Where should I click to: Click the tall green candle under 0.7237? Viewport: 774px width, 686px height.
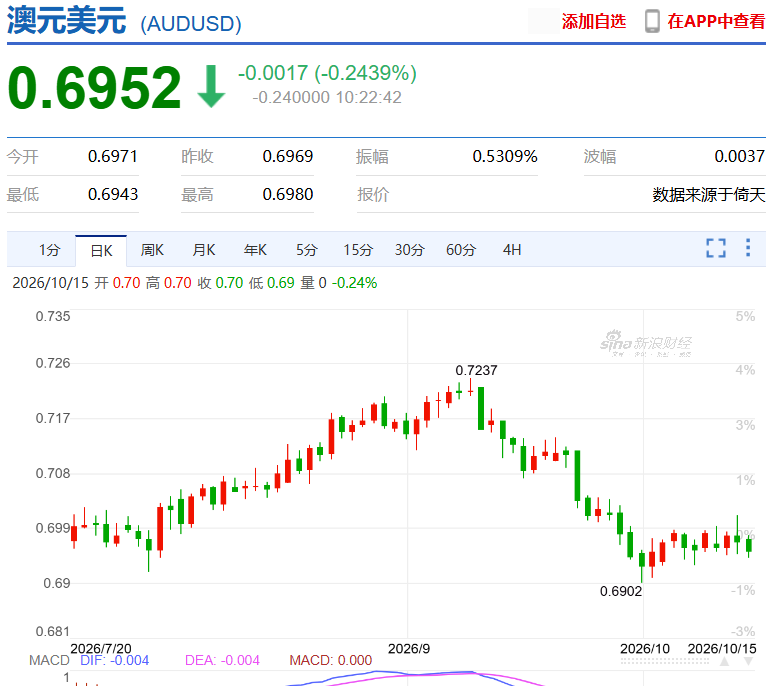coord(481,409)
